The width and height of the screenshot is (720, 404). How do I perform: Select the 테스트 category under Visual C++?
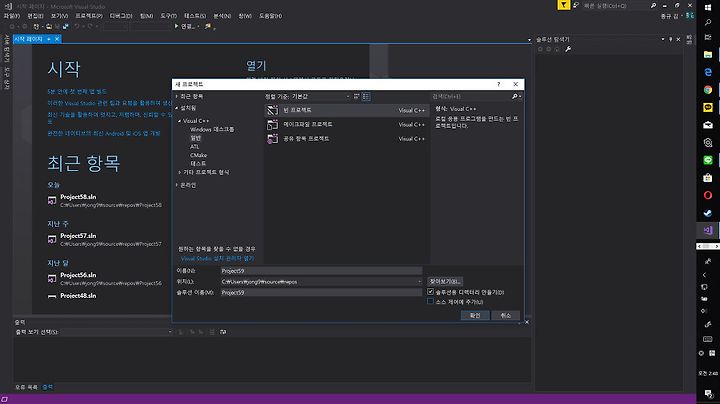click(x=198, y=163)
